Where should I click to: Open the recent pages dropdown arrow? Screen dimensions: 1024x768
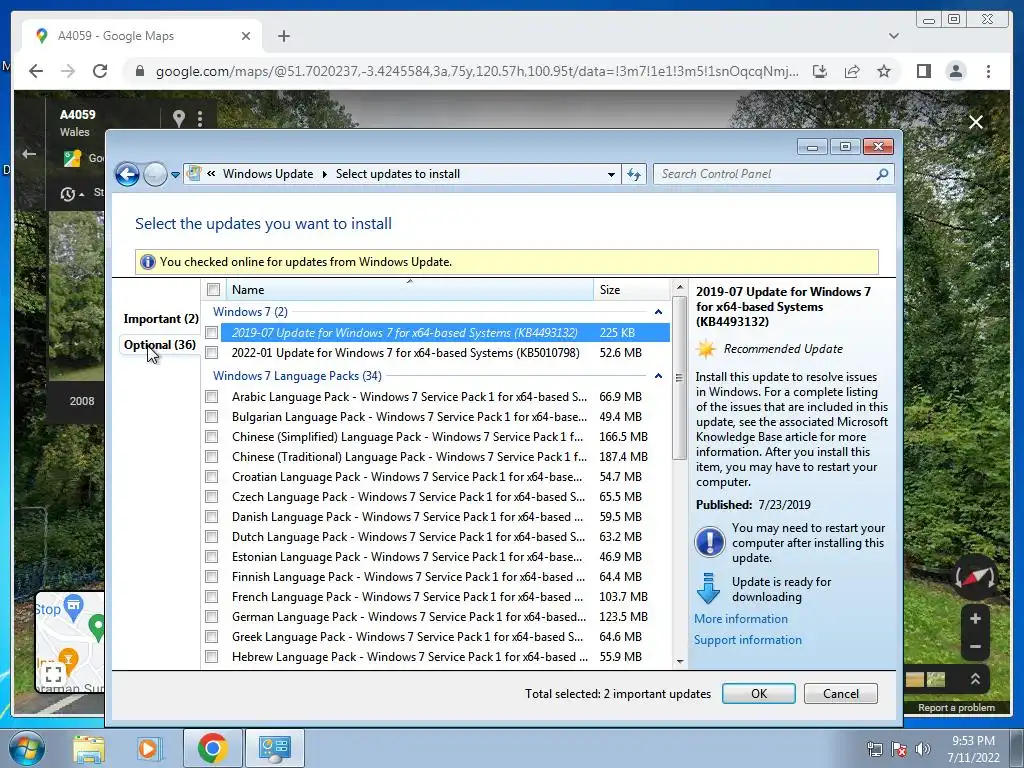[x=175, y=175]
